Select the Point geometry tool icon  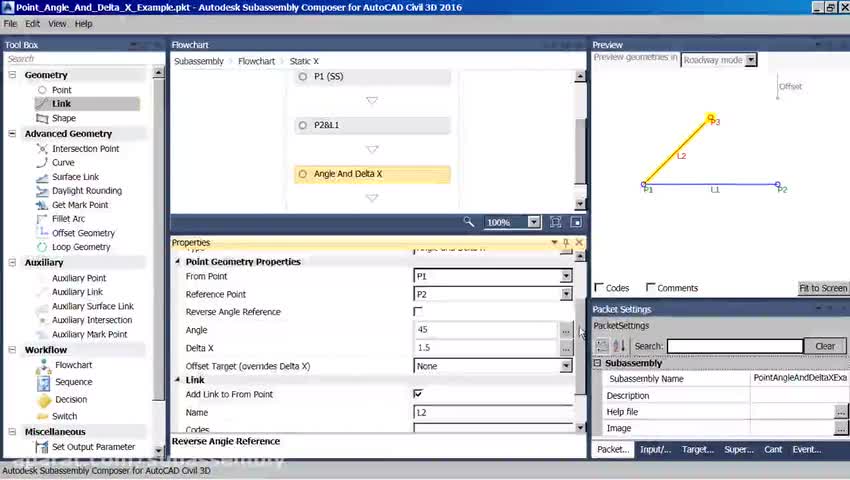pyautogui.click(x=42, y=90)
